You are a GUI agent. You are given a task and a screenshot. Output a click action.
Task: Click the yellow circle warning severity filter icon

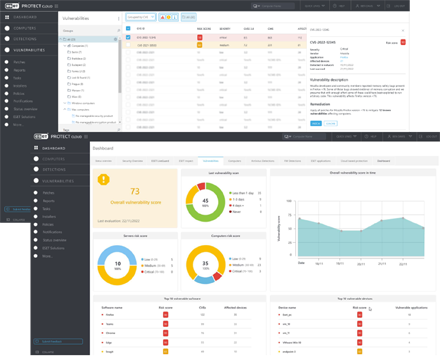168,17
